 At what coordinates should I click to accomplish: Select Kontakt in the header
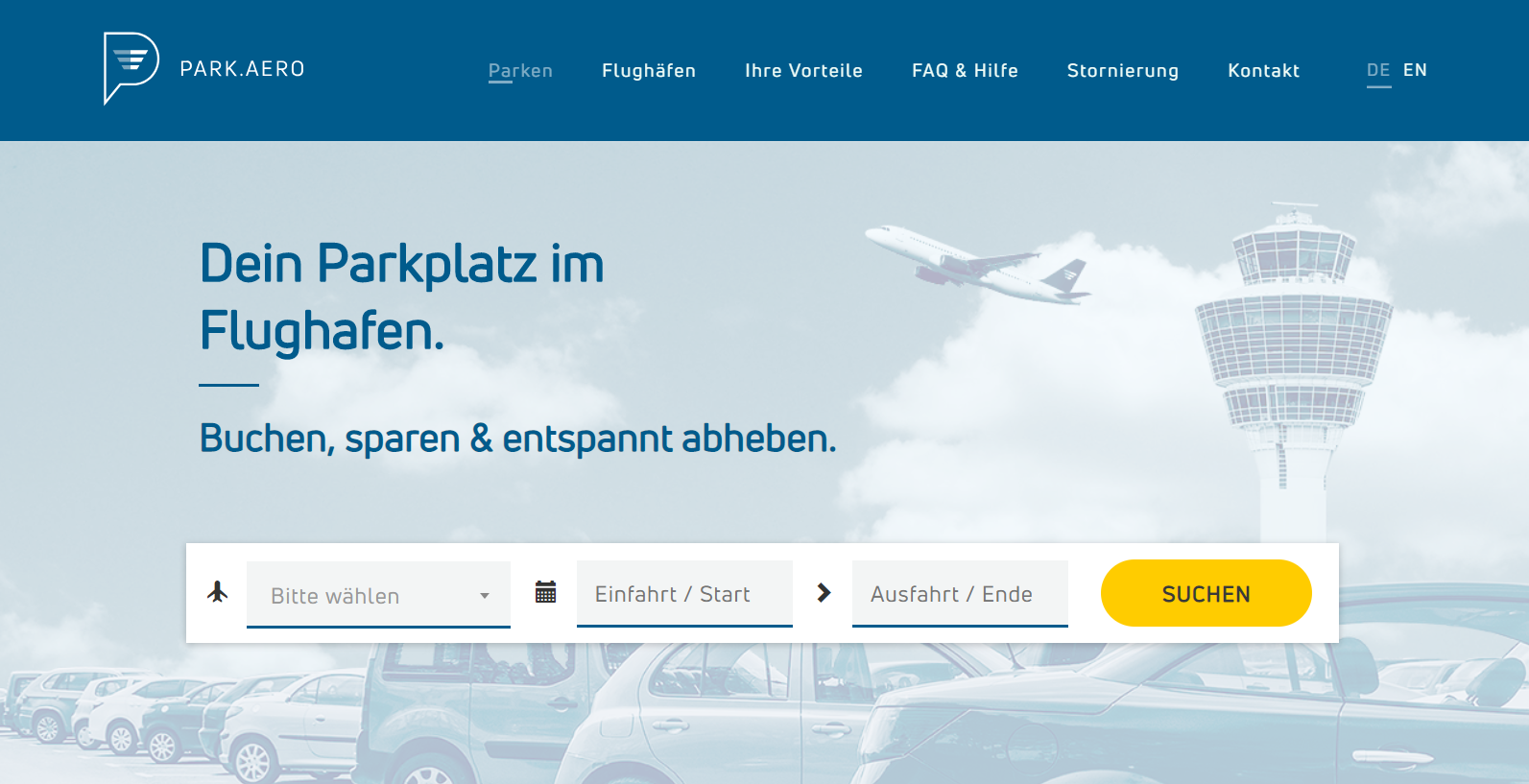point(1263,71)
